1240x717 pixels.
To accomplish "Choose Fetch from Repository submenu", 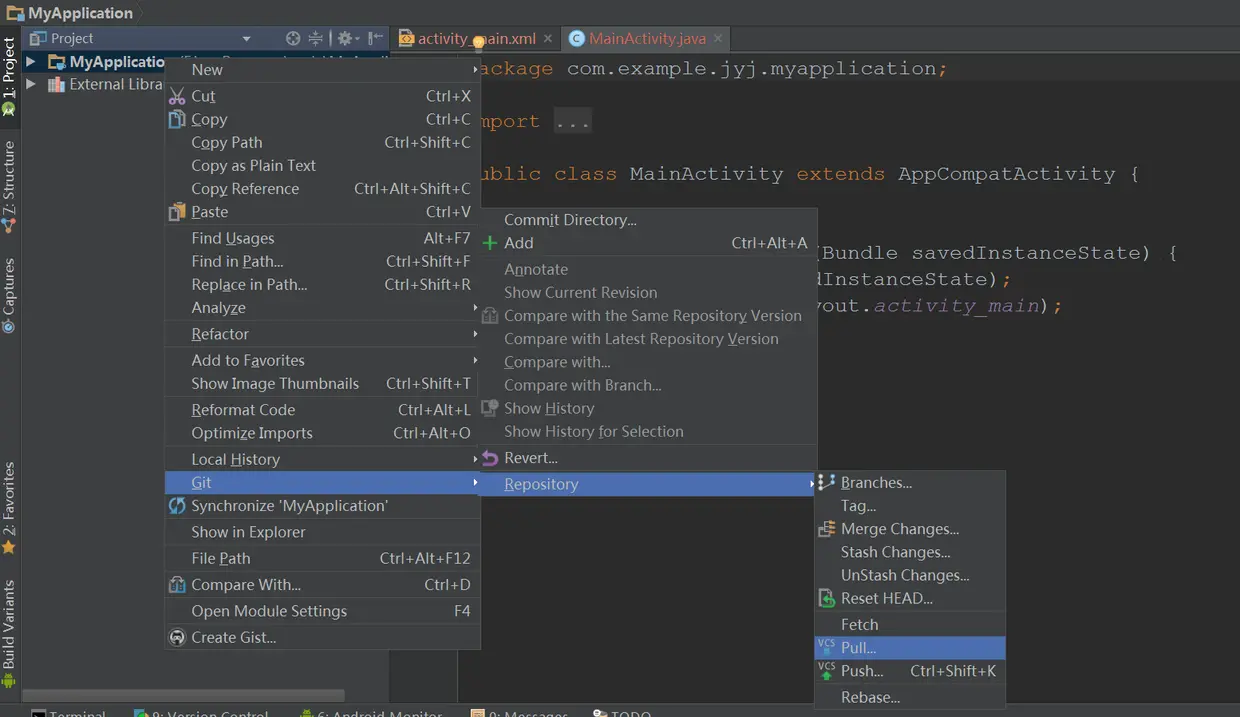I will (910, 624).
